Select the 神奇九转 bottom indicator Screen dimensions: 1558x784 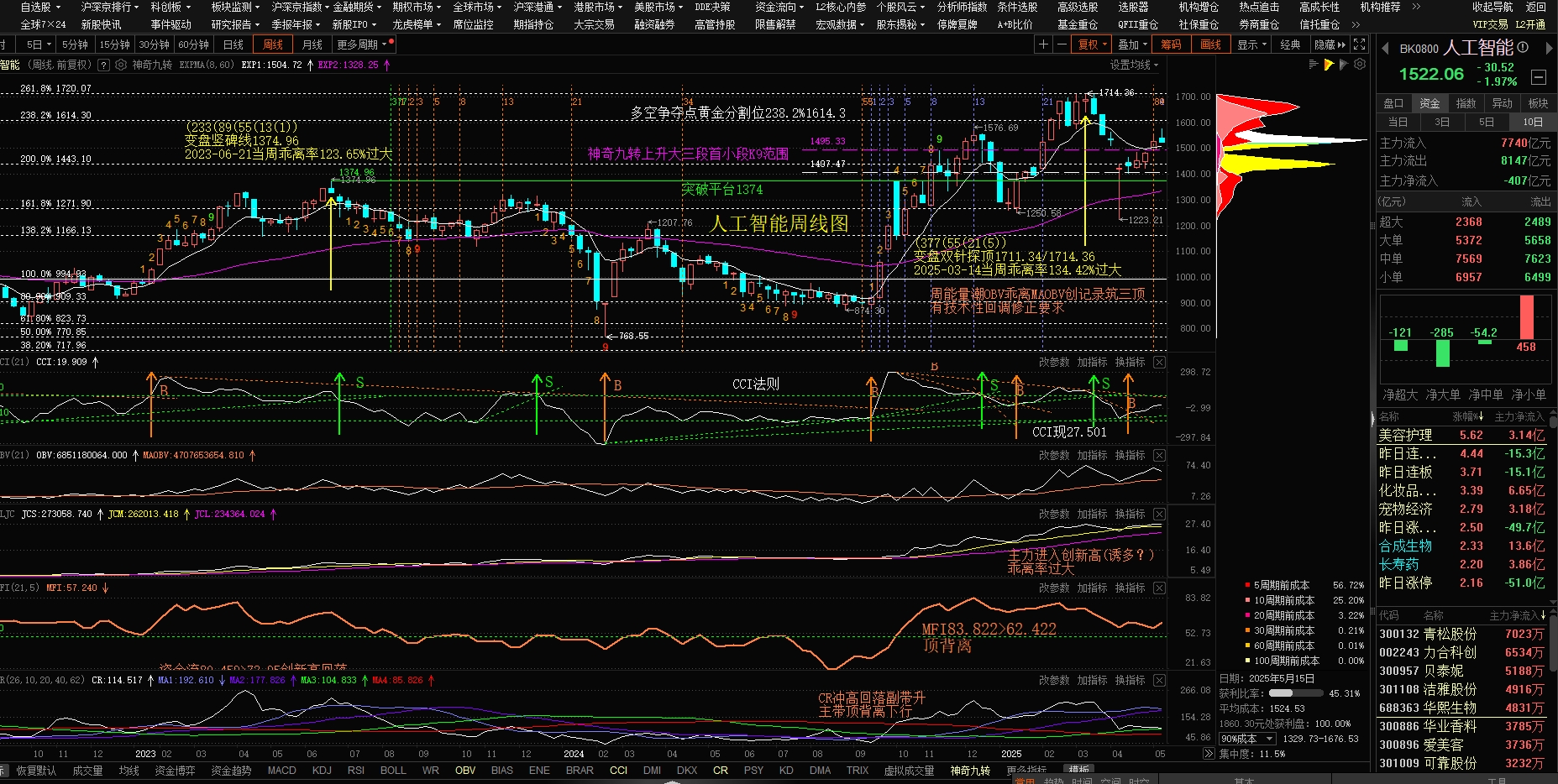click(970, 770)
